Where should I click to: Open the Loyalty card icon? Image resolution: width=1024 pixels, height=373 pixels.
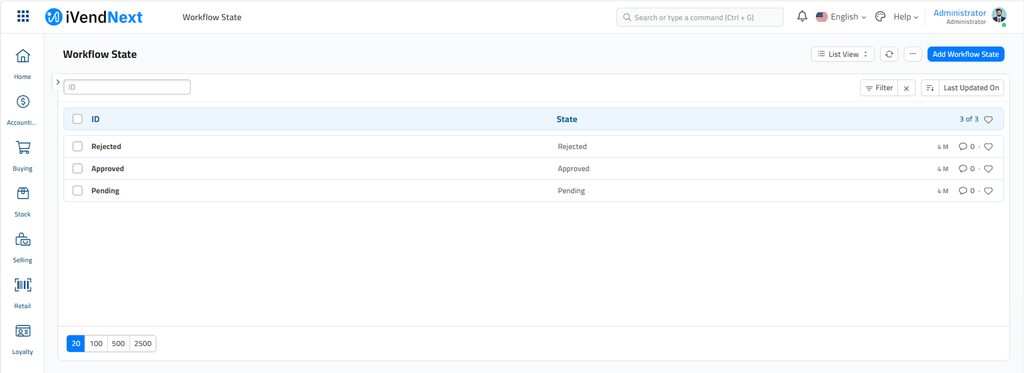click(x=23, y=331)
